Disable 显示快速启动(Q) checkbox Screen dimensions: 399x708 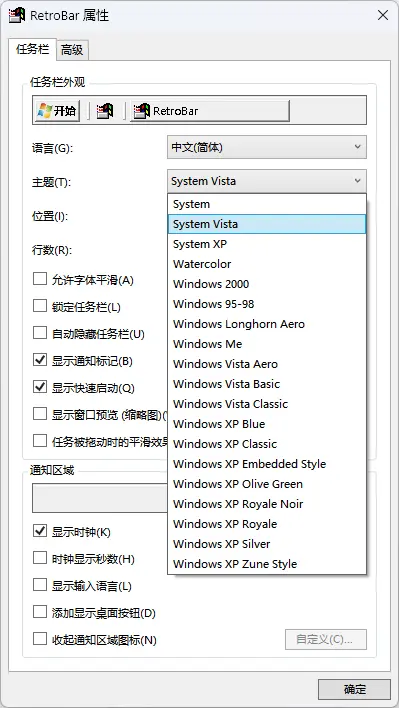tap(40, 387)
